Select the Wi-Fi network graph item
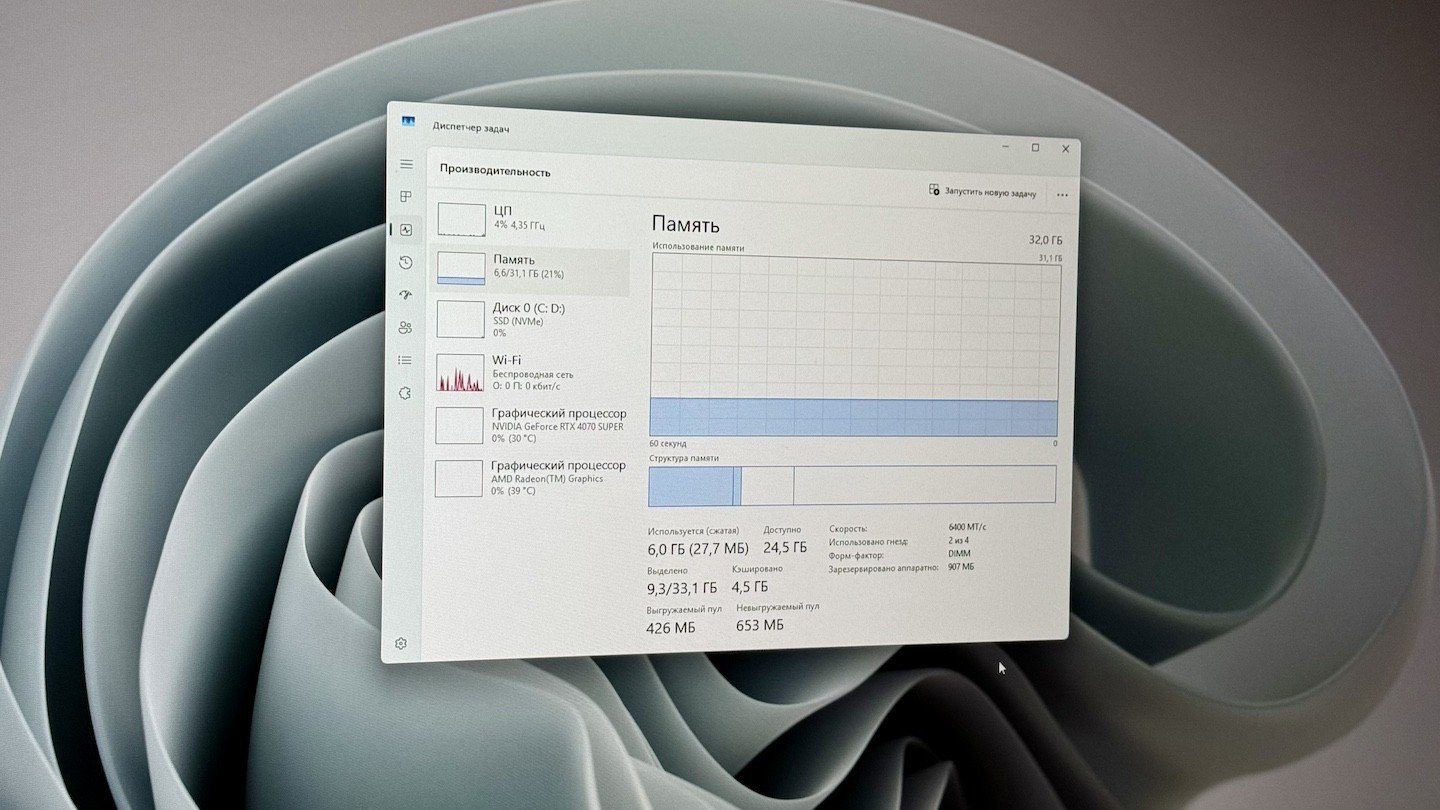 point(531,372)
